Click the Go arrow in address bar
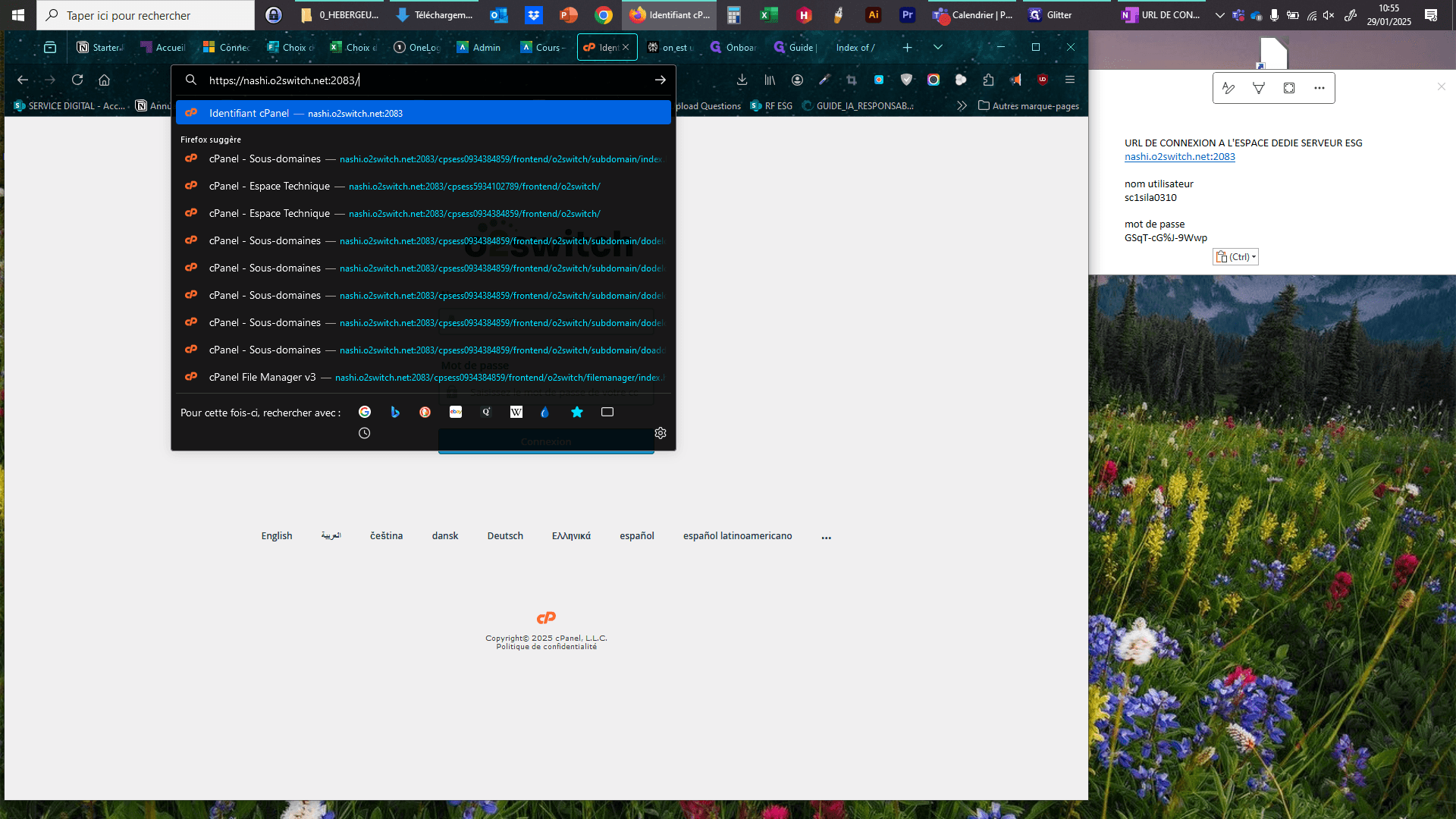The height and width of the screenshot is (819, 1456). click(661, 80)
